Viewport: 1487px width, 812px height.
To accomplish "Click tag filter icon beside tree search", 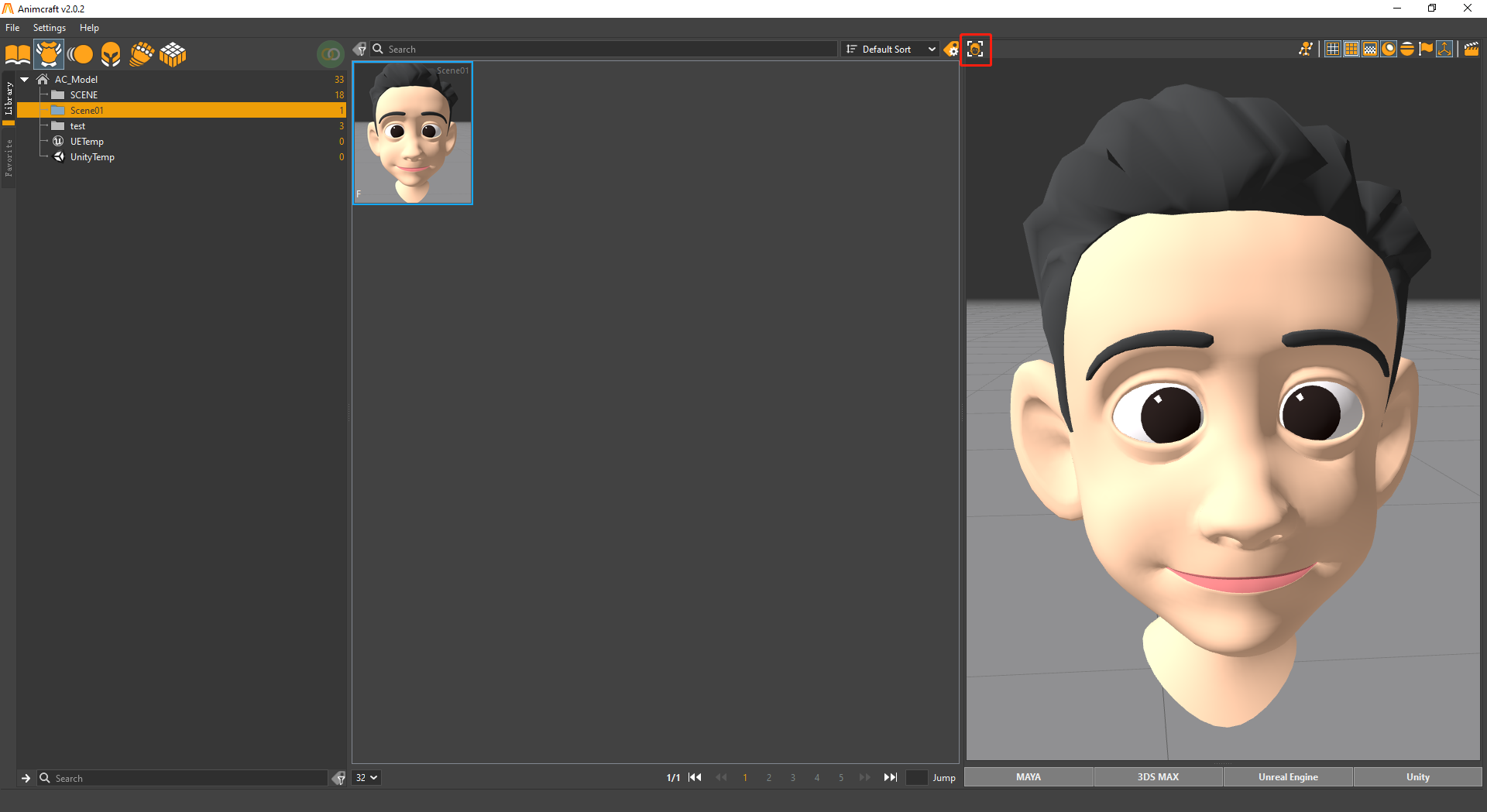I will 338,778.
